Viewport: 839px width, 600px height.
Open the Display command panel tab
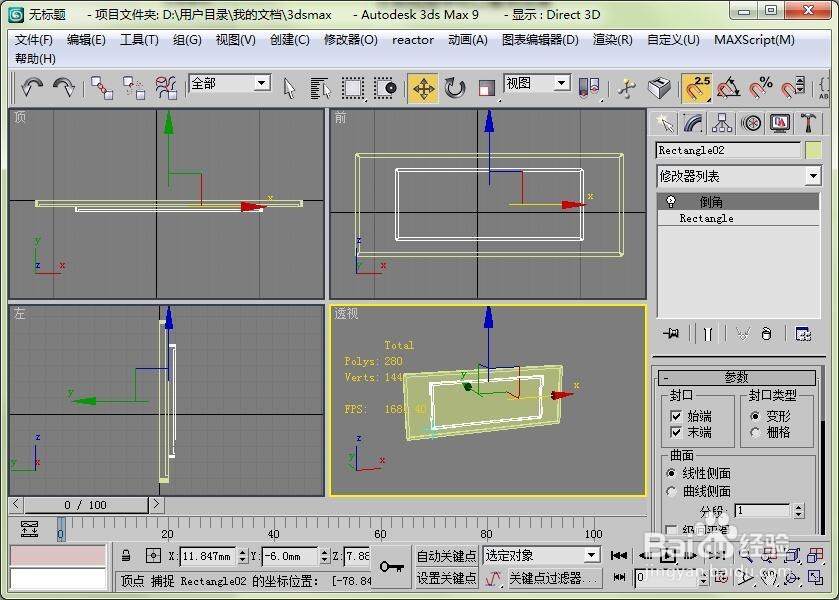[780, 124]
